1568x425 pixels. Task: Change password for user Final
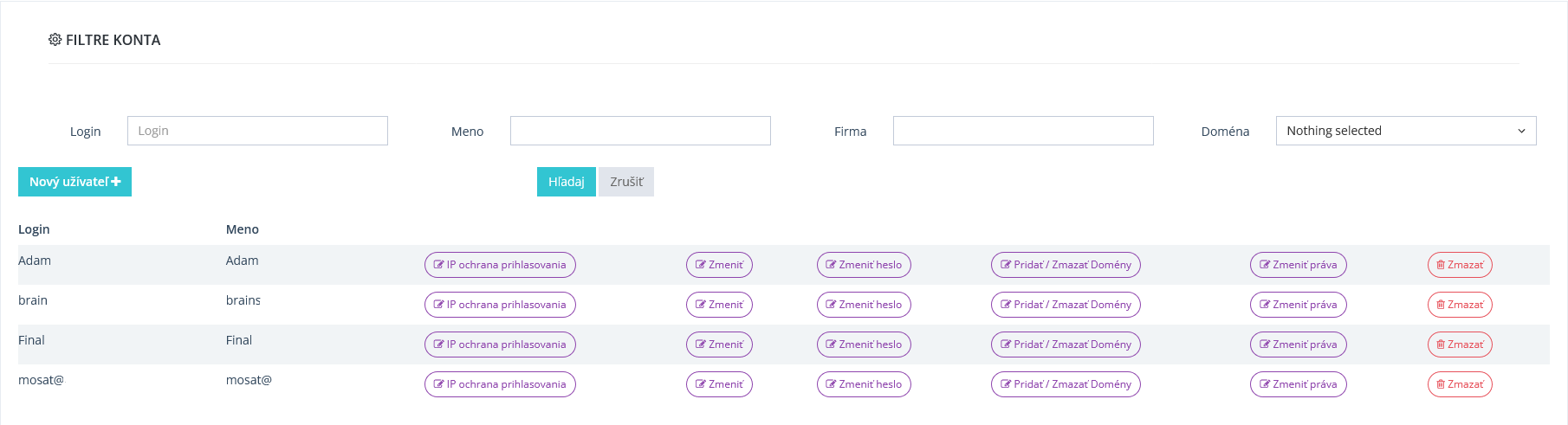click(864, 345)
